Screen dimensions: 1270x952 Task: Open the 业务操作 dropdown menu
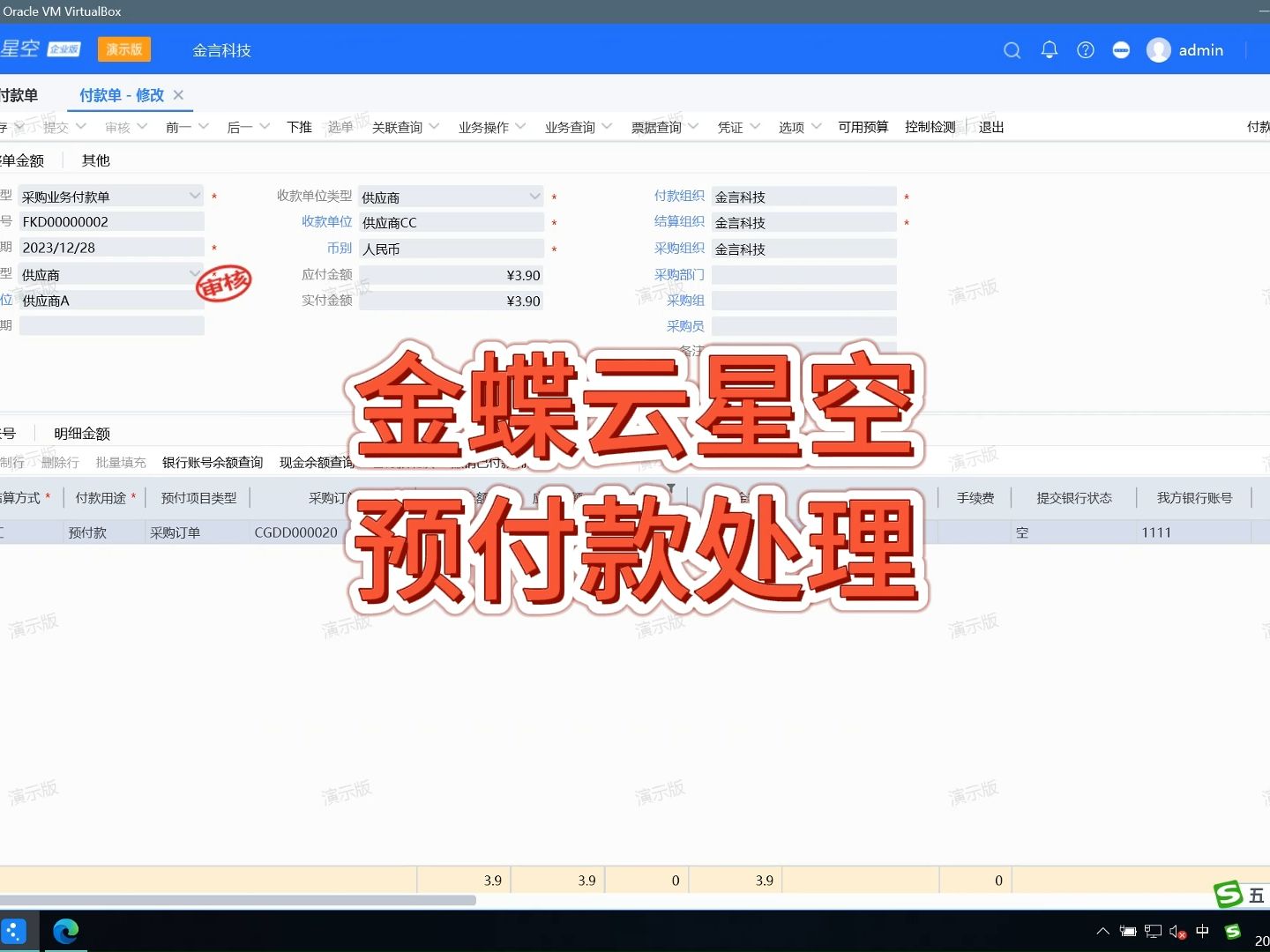click(491, 127)
